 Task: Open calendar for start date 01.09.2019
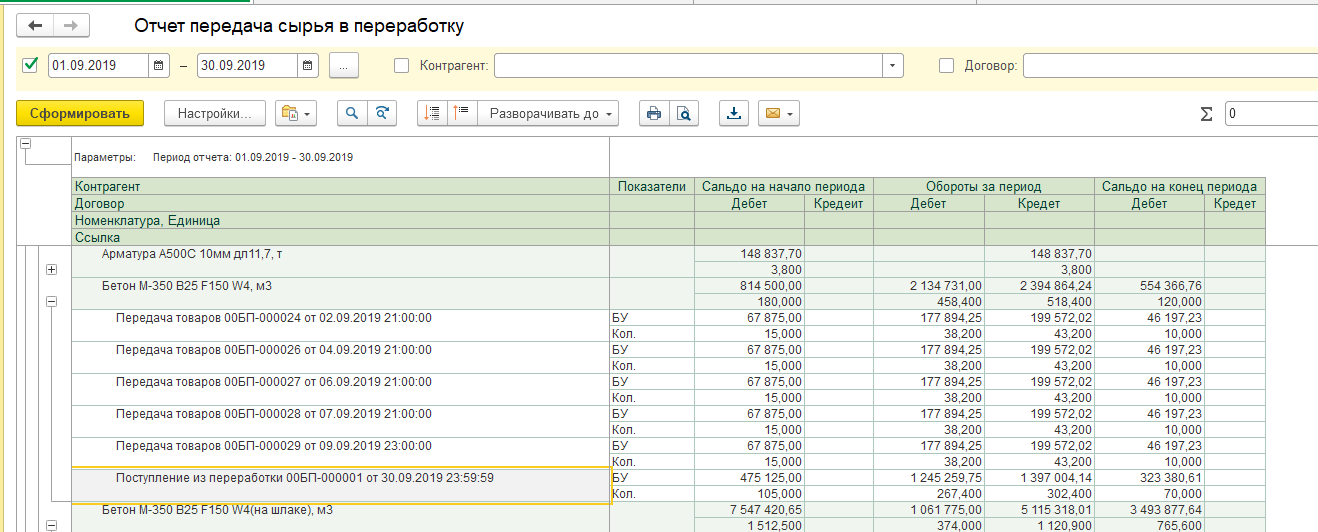[x=159, y=66]
